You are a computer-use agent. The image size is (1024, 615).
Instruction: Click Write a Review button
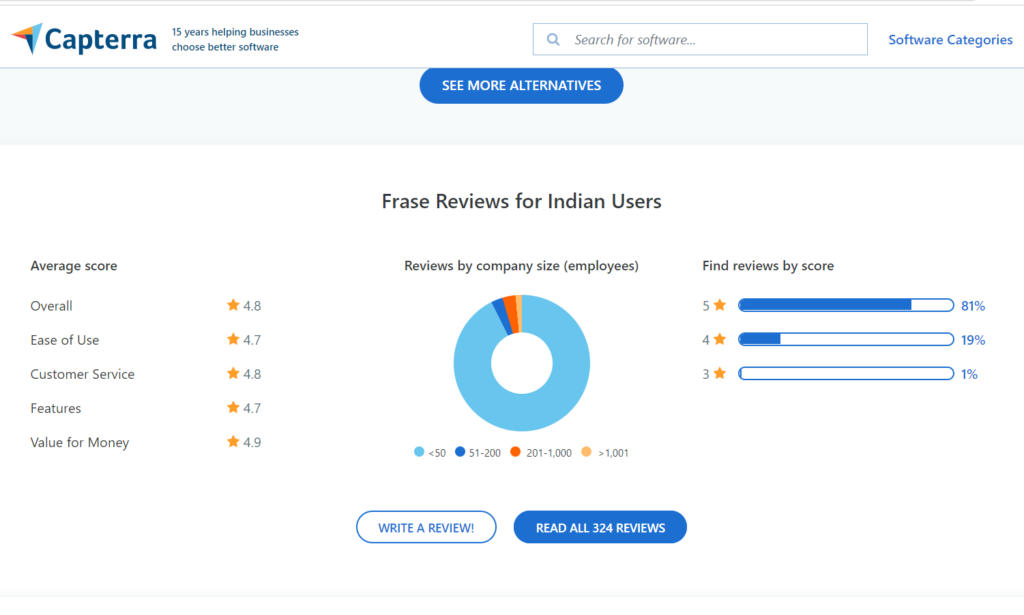coord(426,527)
